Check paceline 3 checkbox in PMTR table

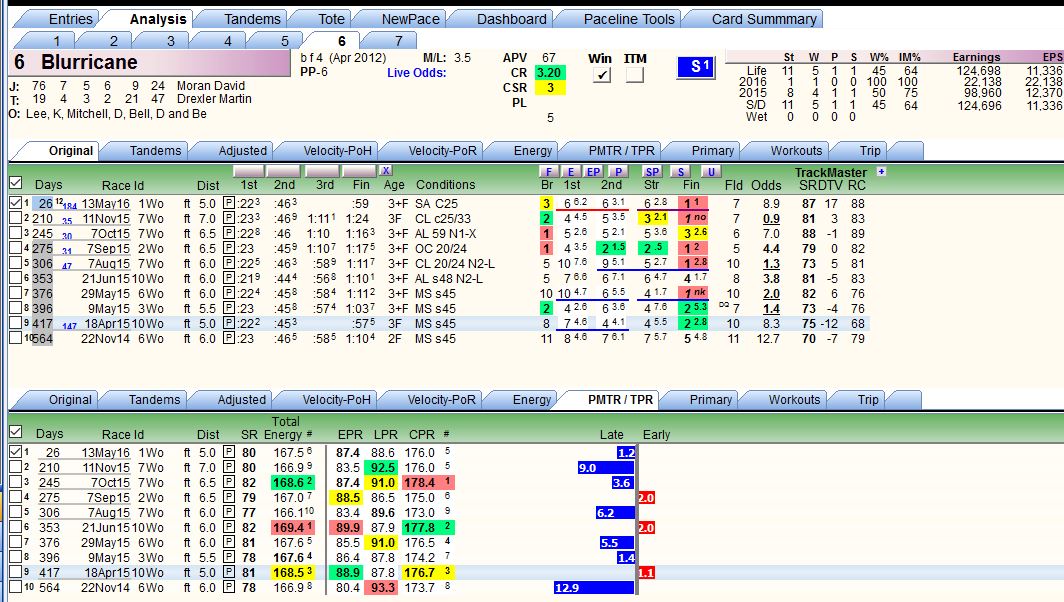[16, 482]
